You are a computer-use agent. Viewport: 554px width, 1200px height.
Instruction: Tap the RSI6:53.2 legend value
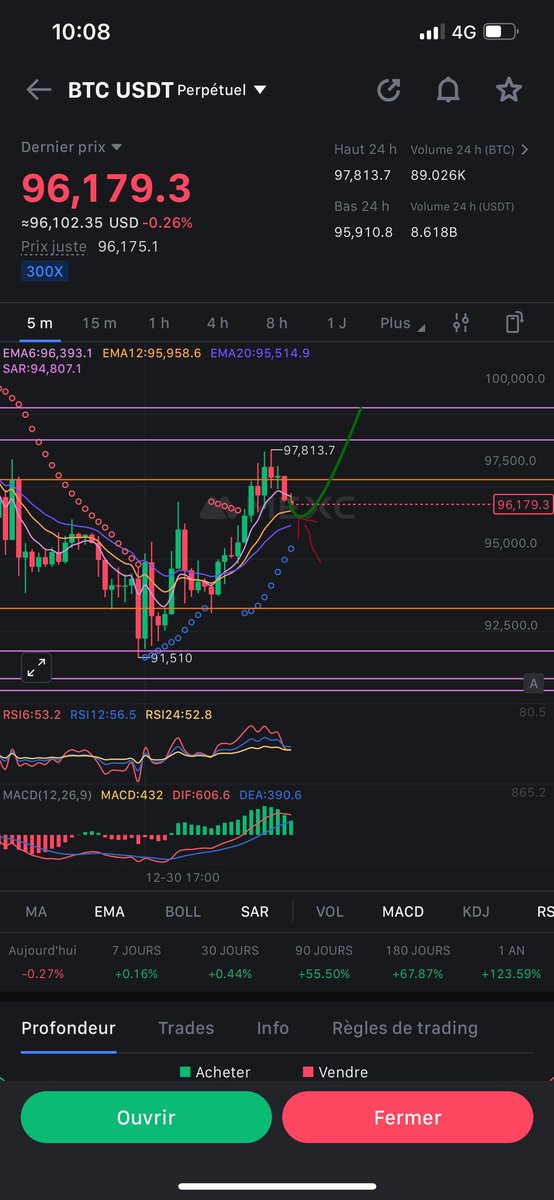pyautogui.click(x=32, y=715)
